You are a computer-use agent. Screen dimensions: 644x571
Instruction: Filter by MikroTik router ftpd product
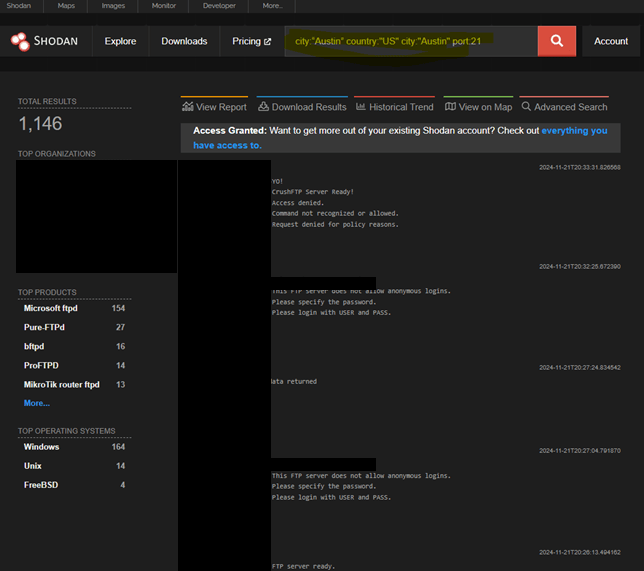(x=62, y=385)
